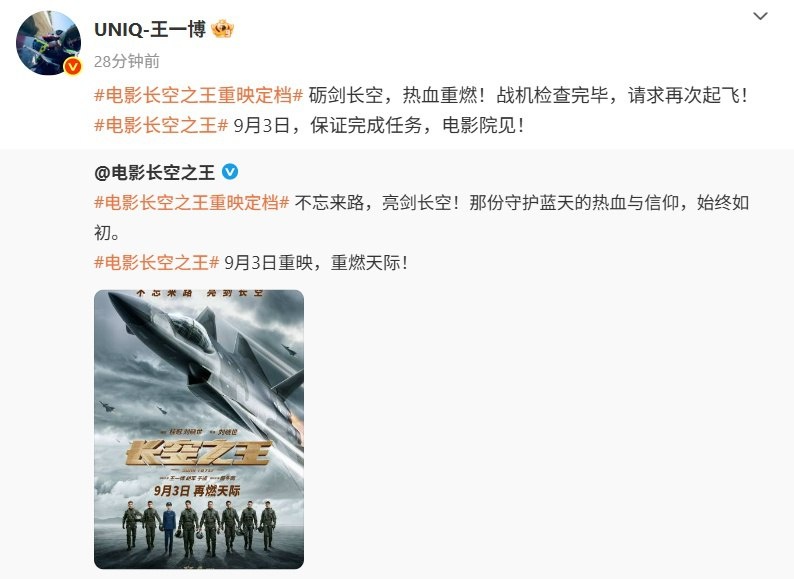Open the 28分钟前 timestamp link
This screenshot has height=579, width=794.
click(x=127, y=61)
